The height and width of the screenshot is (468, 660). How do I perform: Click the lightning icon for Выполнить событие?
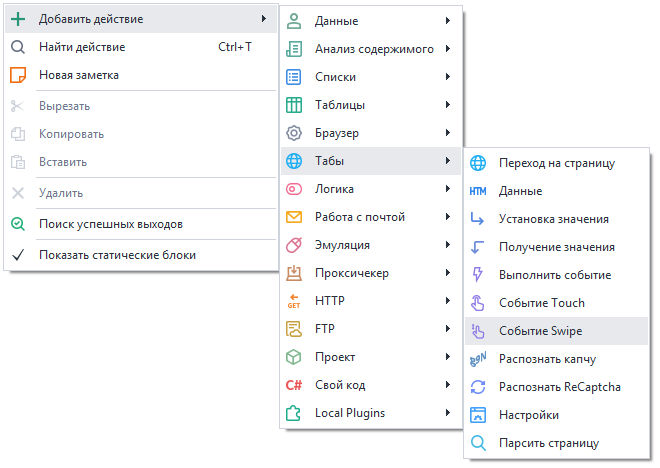pyautogui.click(x=478, y=275)
